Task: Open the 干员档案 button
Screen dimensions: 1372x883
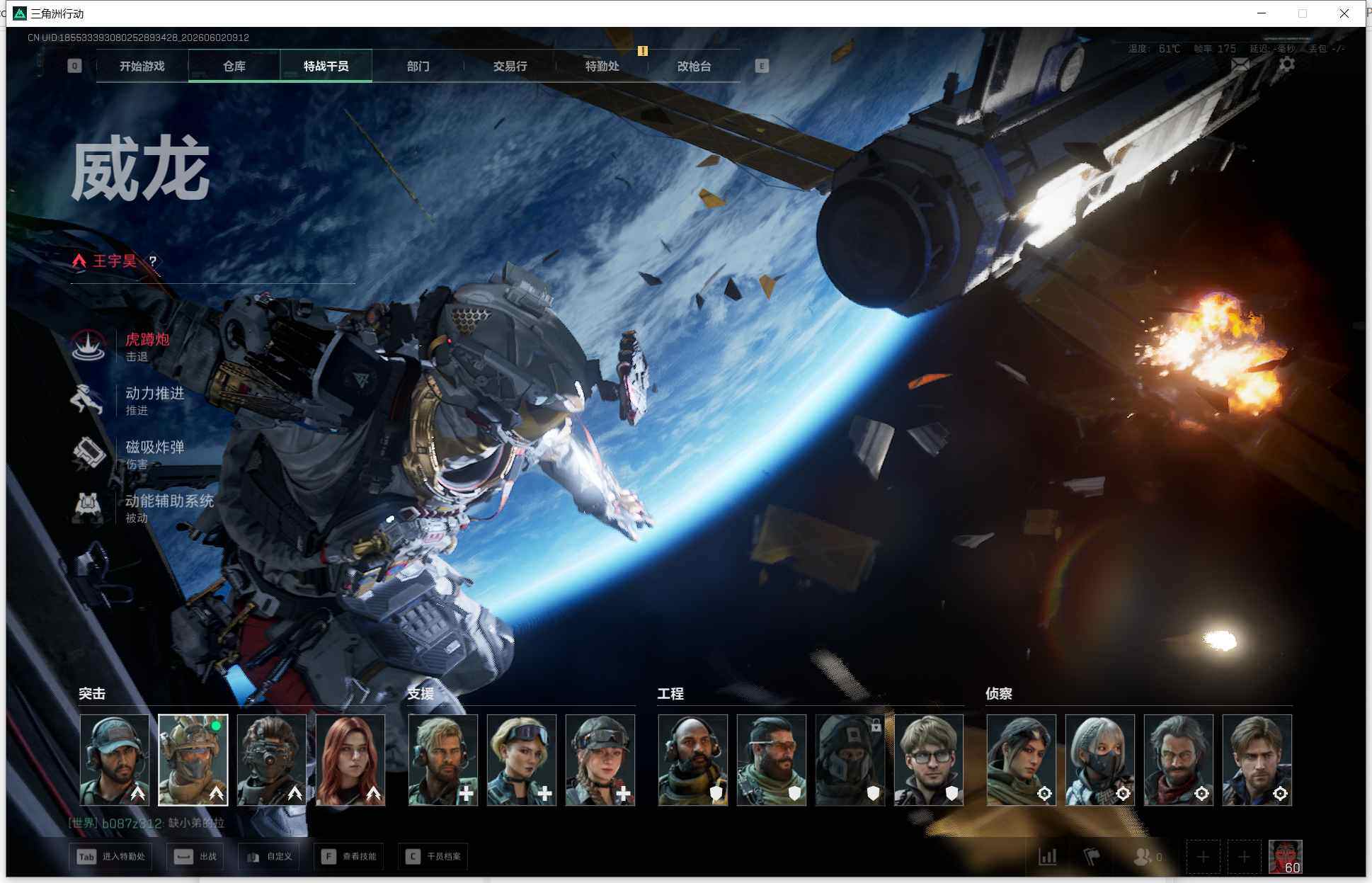Action: (x=433, y=857)
